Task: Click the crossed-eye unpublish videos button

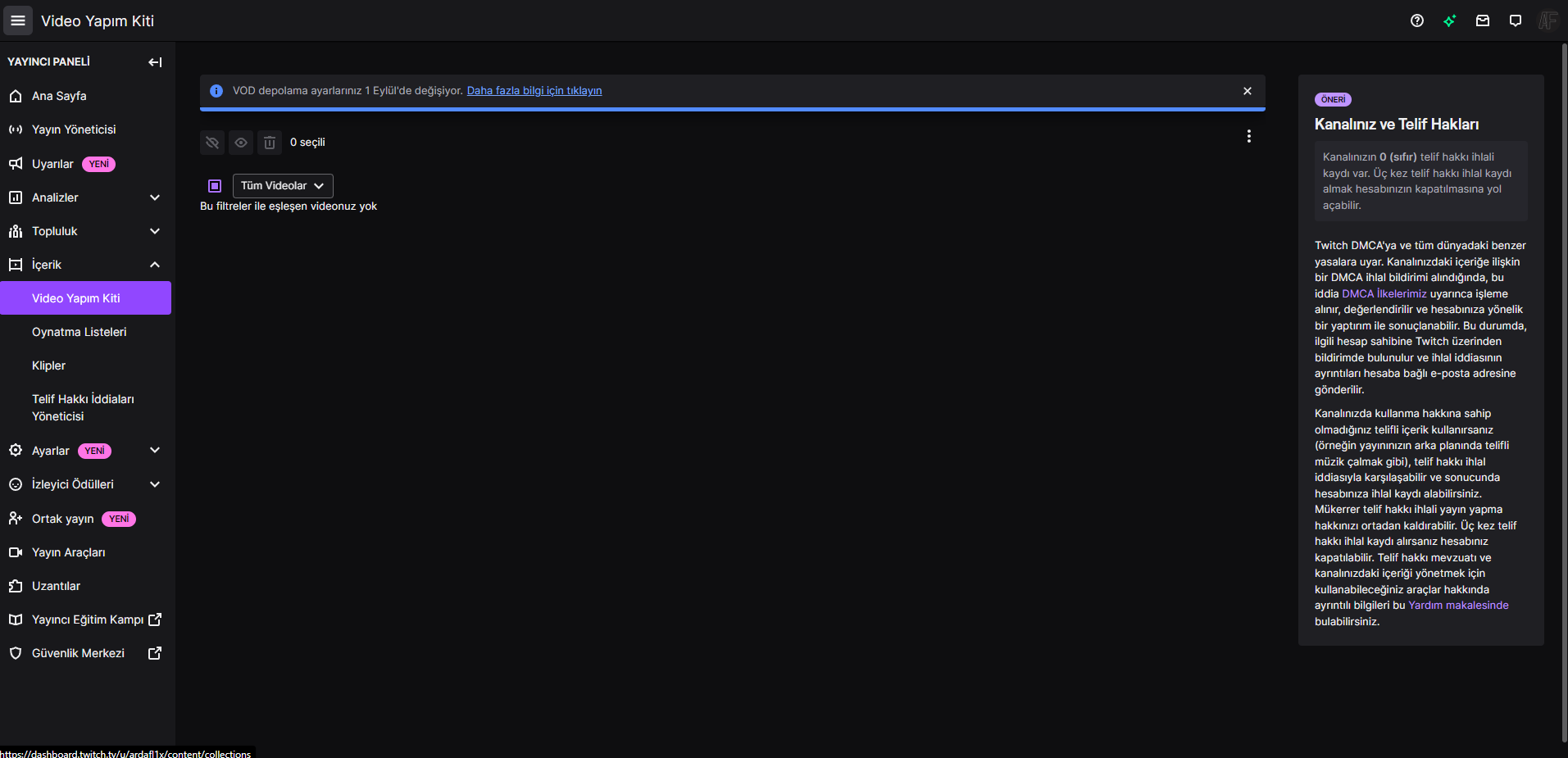Action: pos(212,143)
